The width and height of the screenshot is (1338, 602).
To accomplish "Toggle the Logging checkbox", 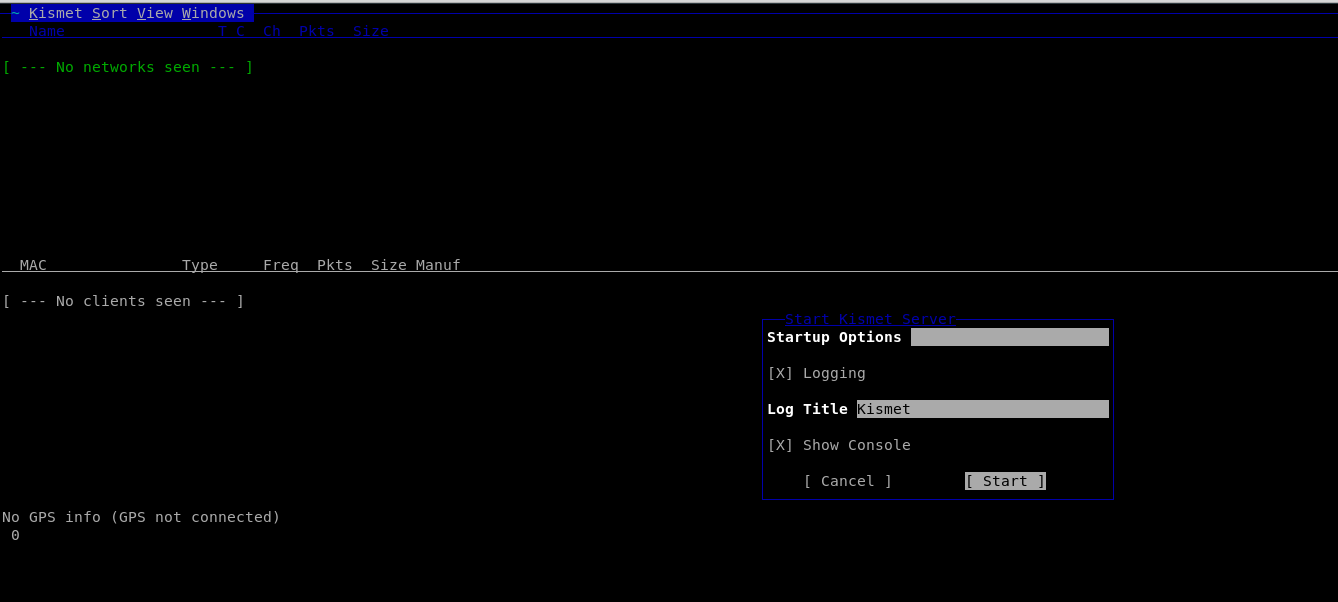I will tap(816, 373).
